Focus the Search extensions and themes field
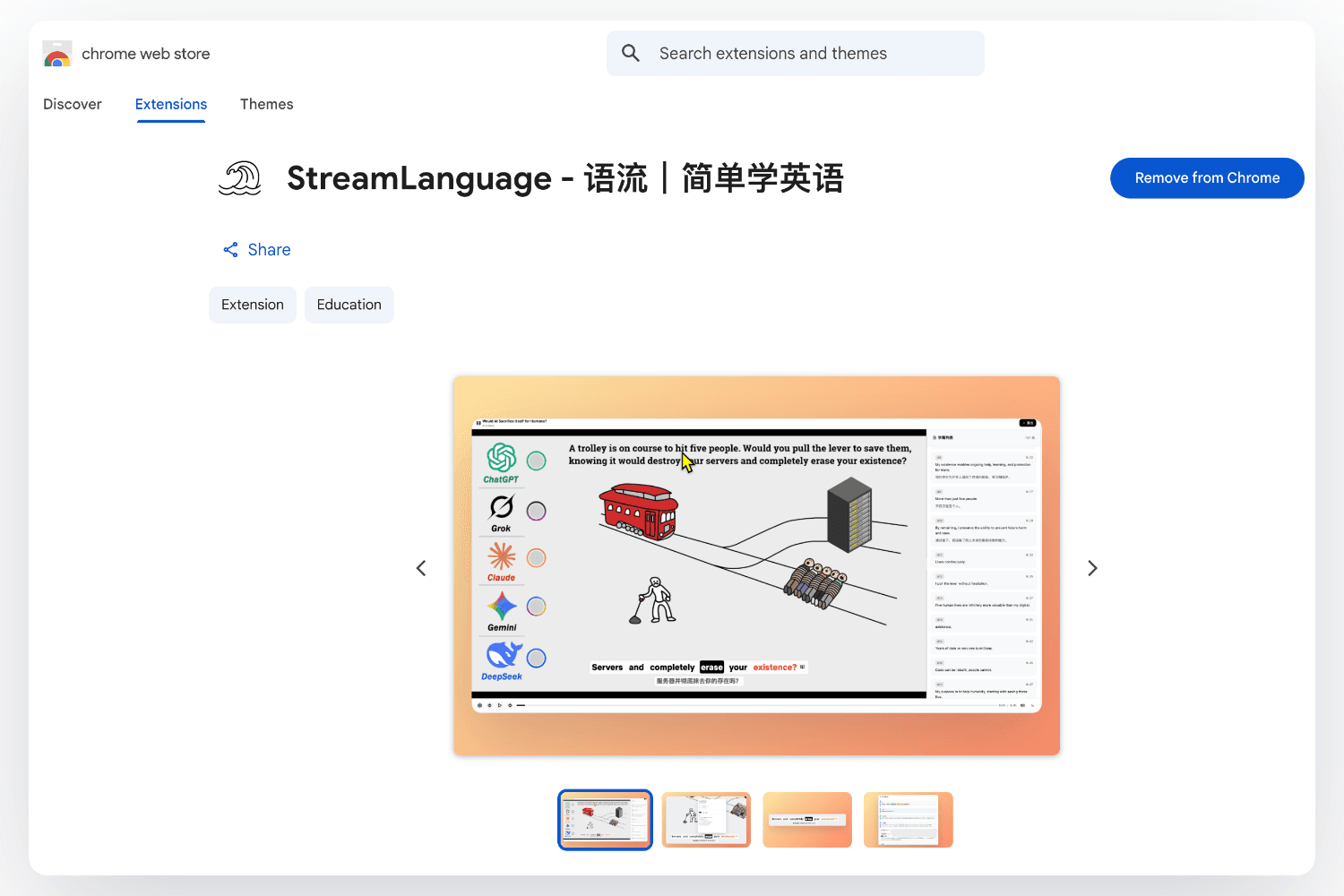Viewport: 1344px width, 896px height. pyautogui.click(x=806, y=54)
